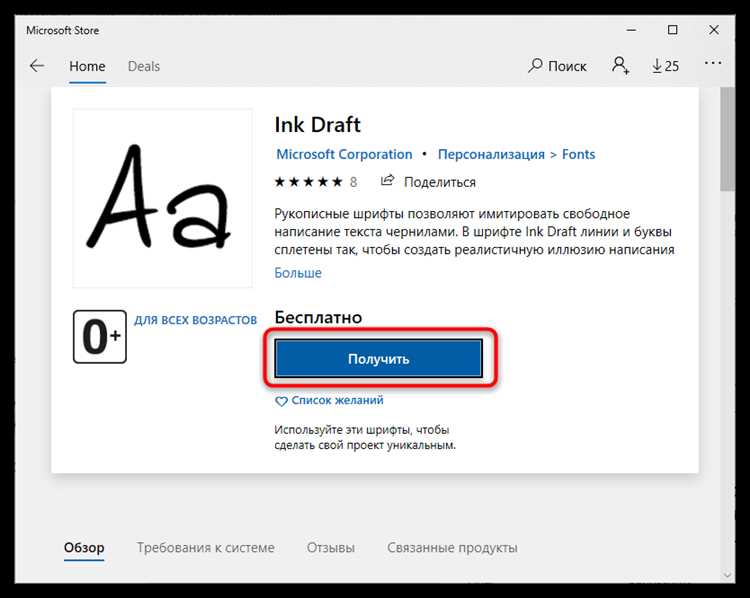Image resolution: width=750 pixels, height=598 pixels.
Task: Click the vertical scrollbar thumb
Action: 728,139
